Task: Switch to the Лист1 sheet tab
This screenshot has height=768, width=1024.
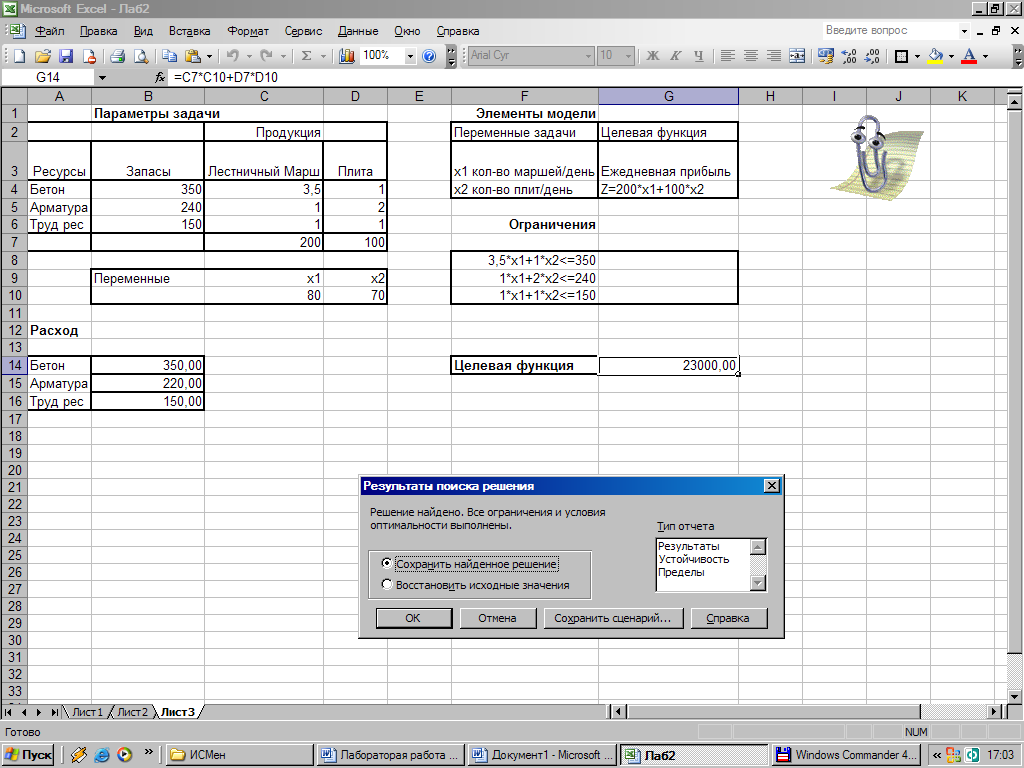Action: pos(87,712)
